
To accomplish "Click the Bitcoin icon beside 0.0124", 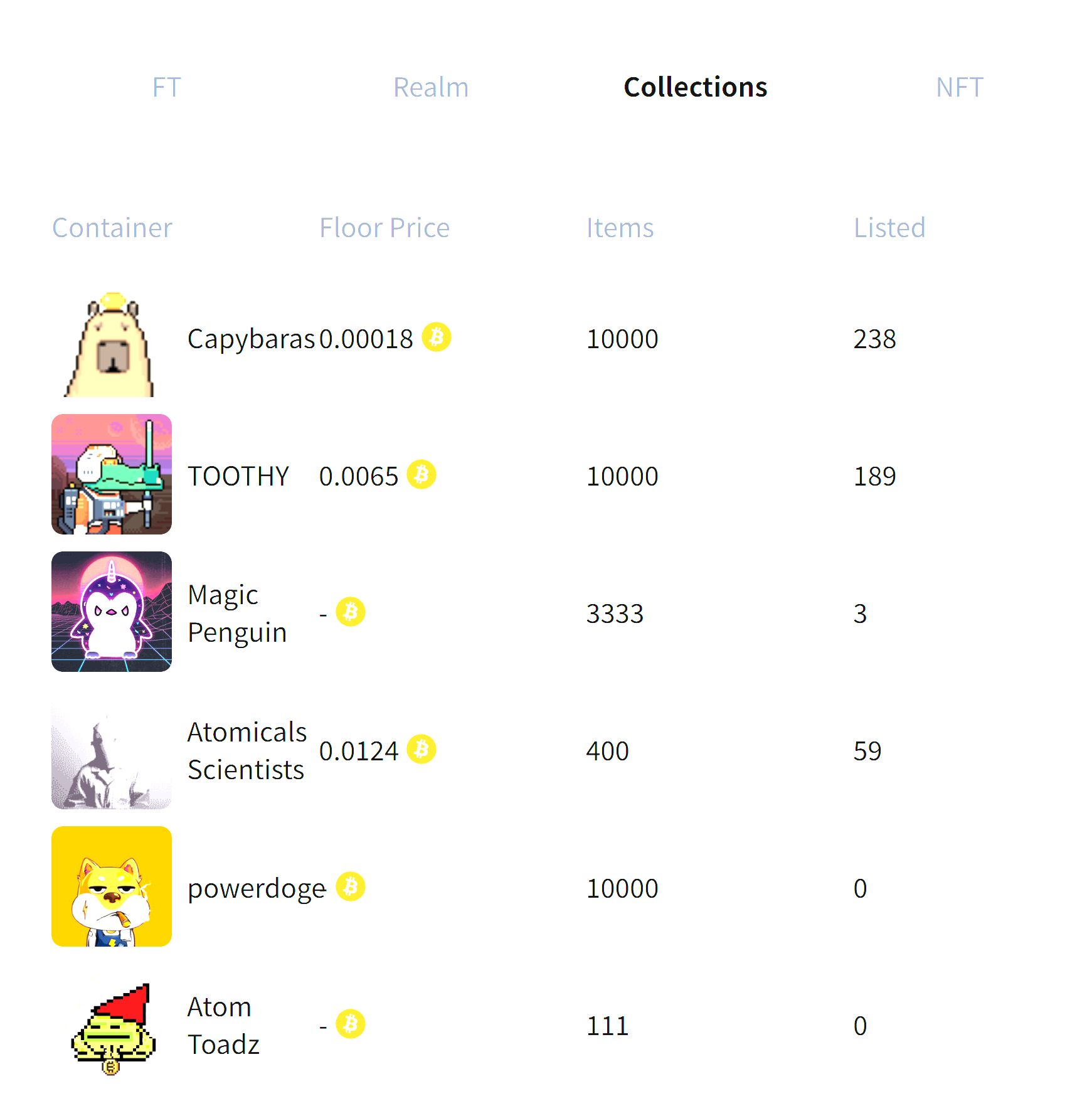I will point(421,750).
